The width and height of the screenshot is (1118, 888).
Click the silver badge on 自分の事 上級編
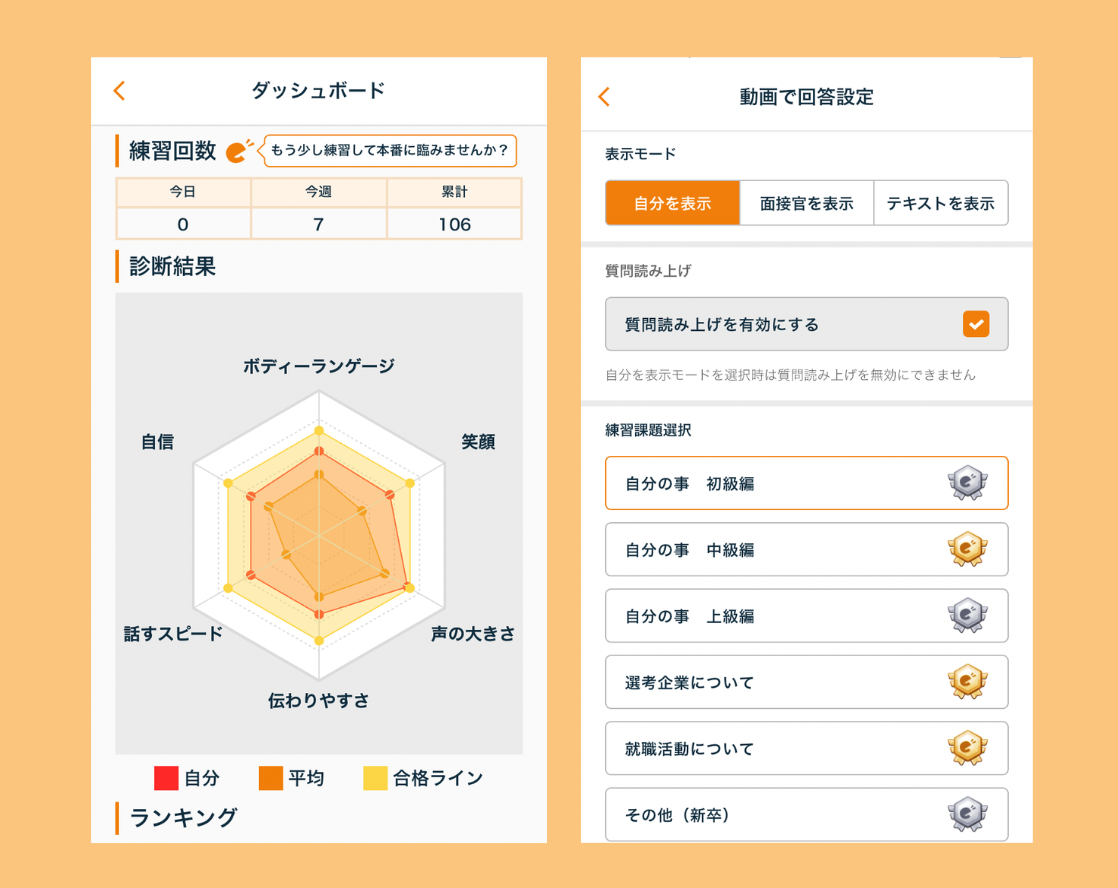[966, 616]
